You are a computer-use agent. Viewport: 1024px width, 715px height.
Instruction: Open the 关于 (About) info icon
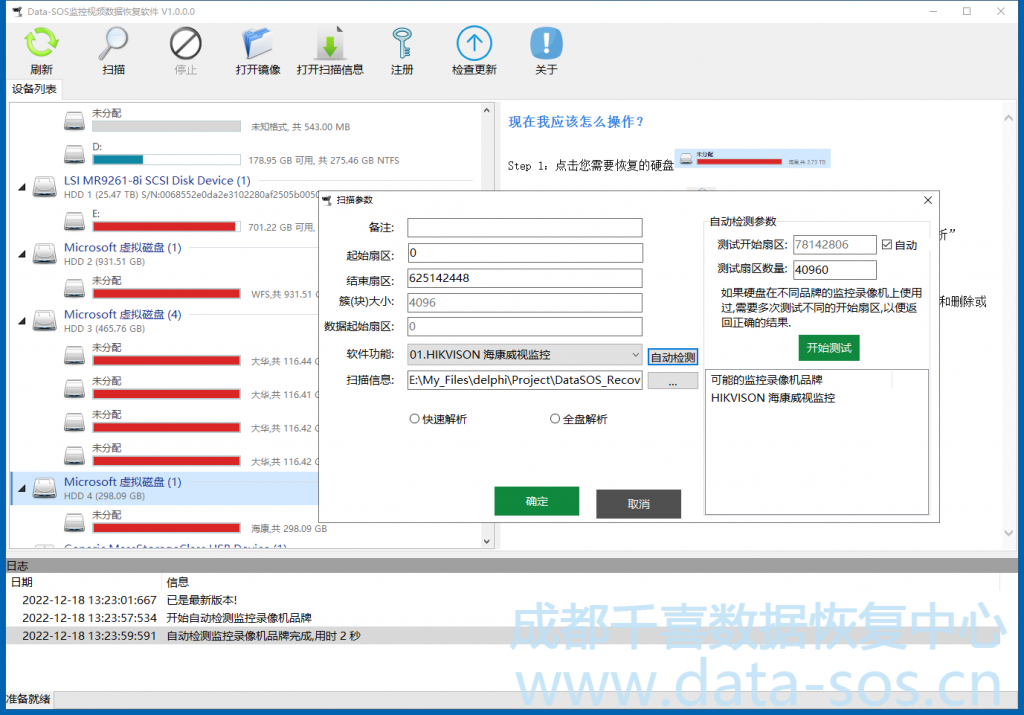[x=546, y=45]
